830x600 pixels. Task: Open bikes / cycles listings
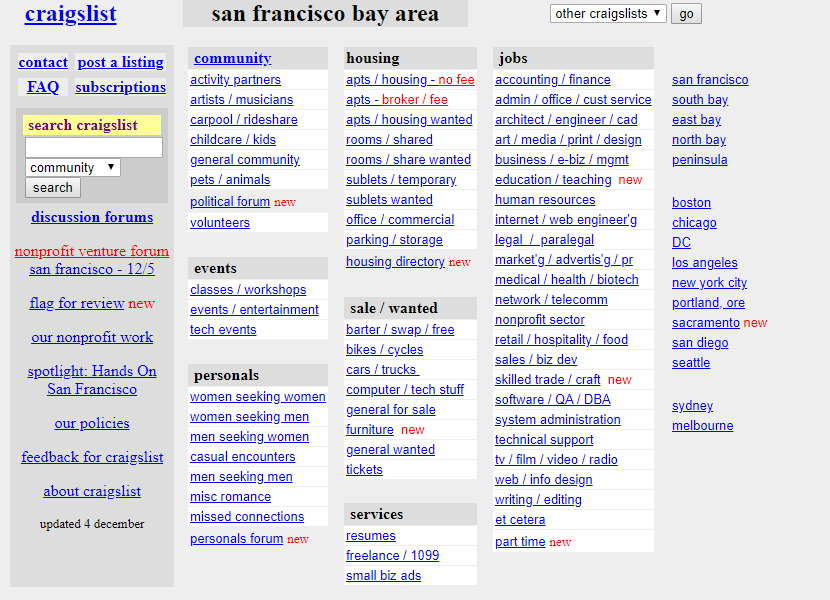tap(384, 350)
